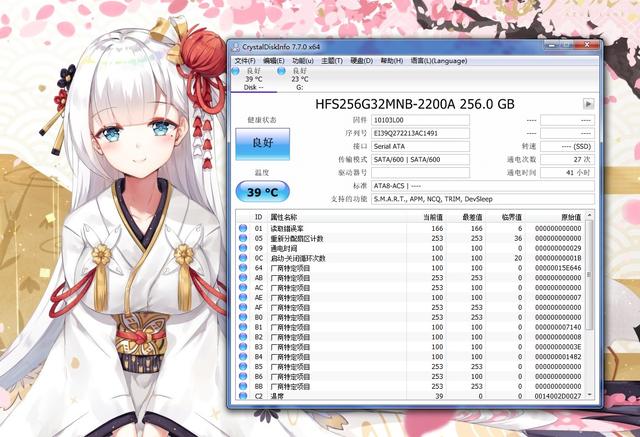Click status orb for attribute AB

click(x=243, y=277)
